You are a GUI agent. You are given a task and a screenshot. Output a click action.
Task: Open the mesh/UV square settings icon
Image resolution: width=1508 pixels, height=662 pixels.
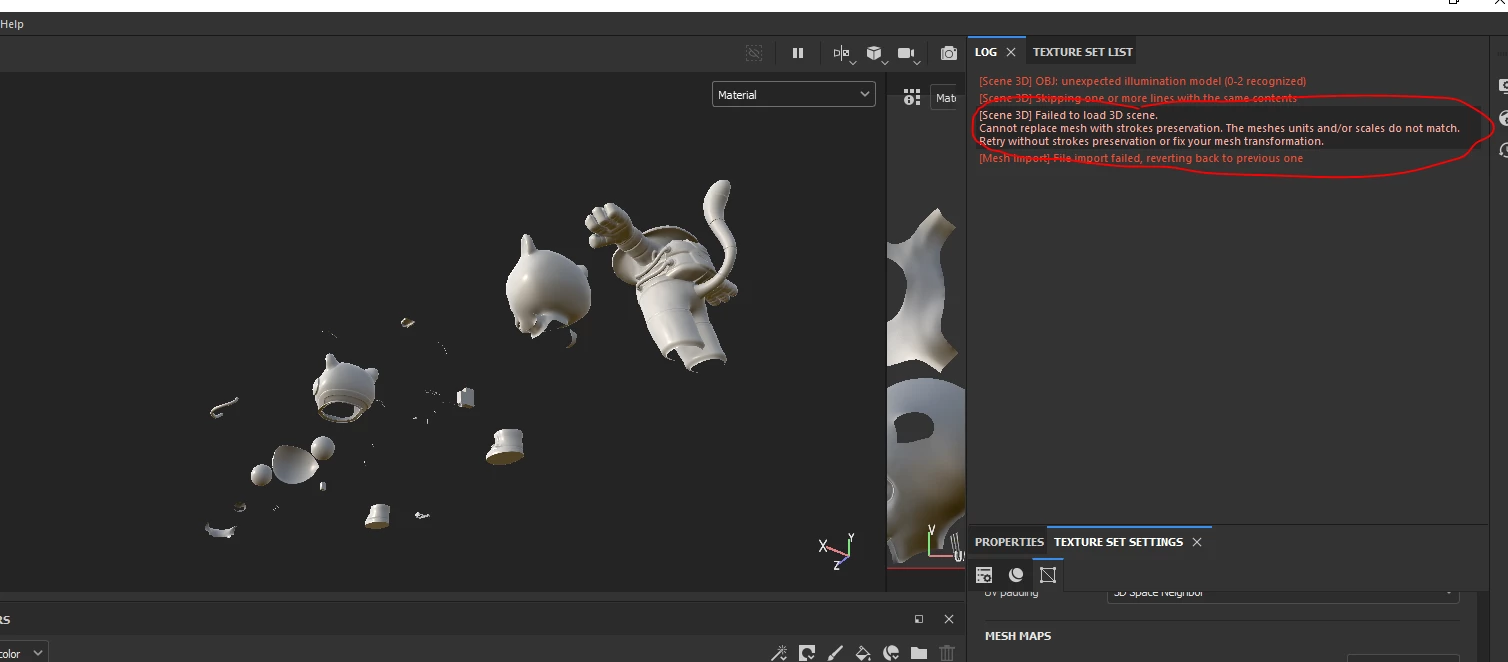1048,575
